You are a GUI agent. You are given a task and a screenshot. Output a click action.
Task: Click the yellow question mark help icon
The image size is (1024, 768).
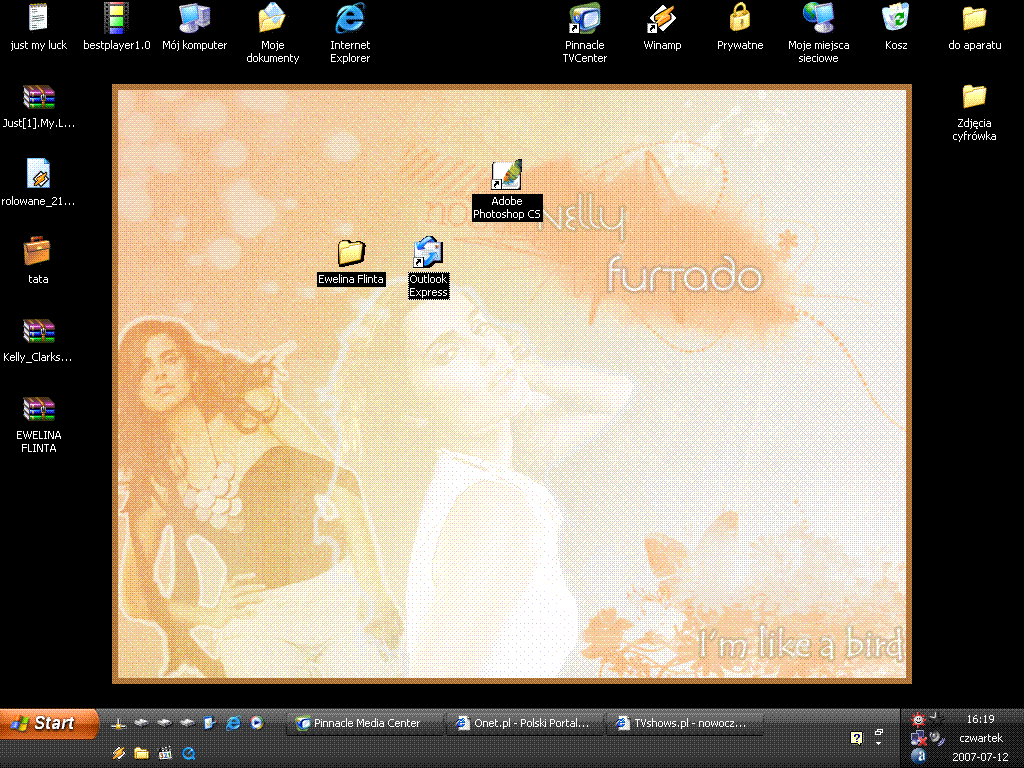[856, 738]
